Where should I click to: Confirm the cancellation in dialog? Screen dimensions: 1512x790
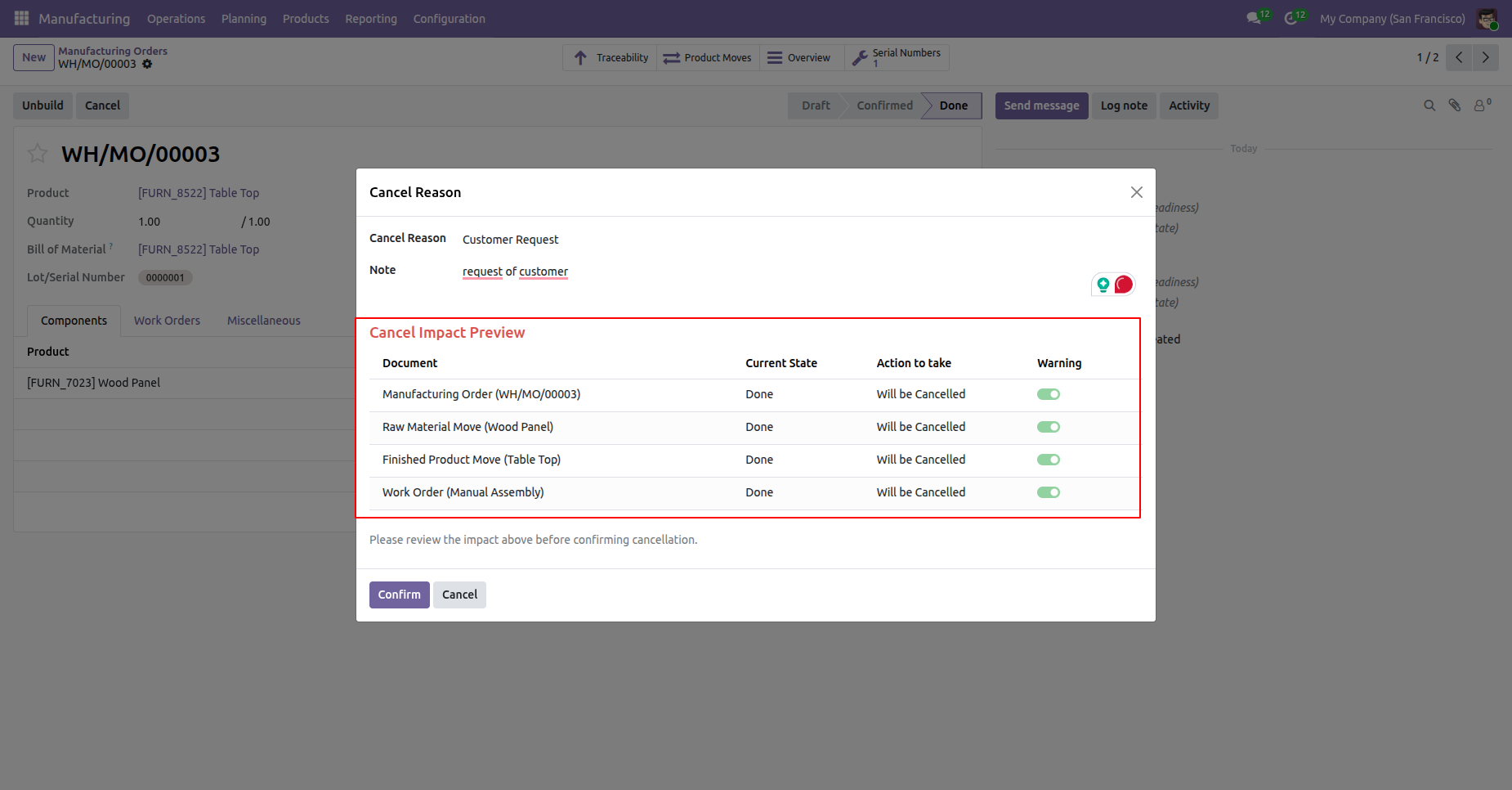(x=399, y=595)
